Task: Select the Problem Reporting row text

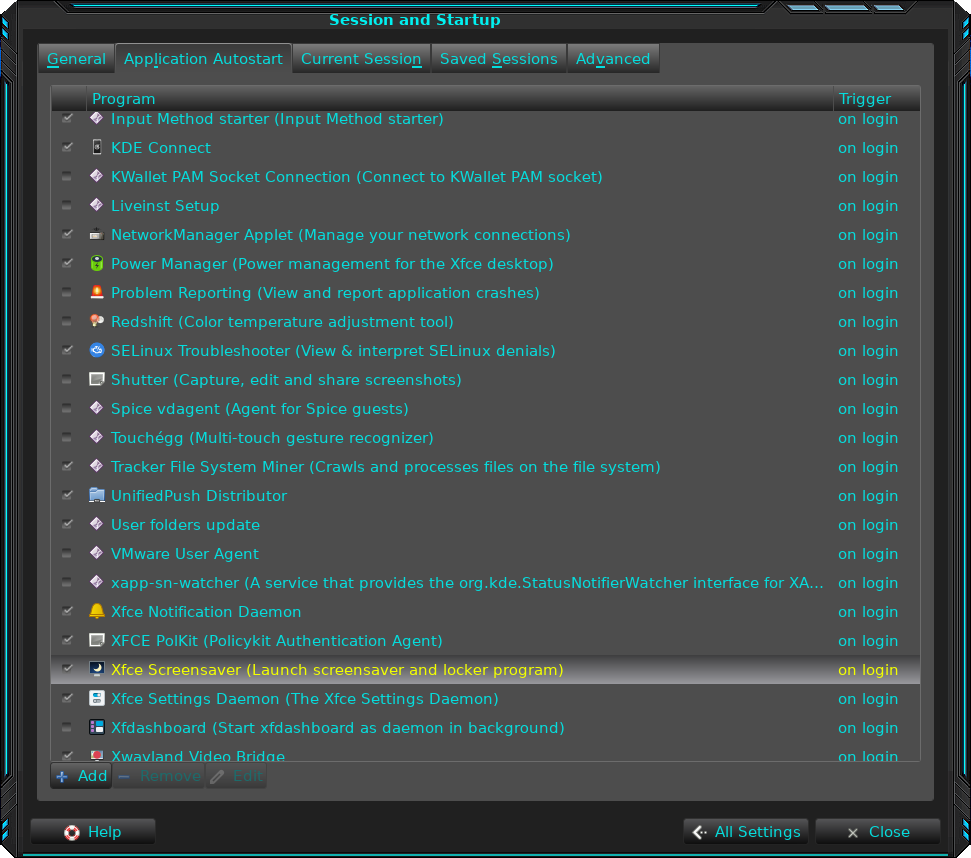Action: pyautogui.click(x=324, y=293)
